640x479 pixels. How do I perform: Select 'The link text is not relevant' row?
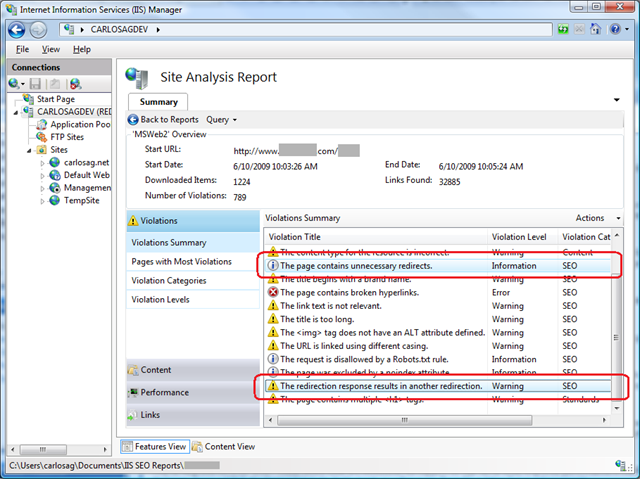(439, 306)
